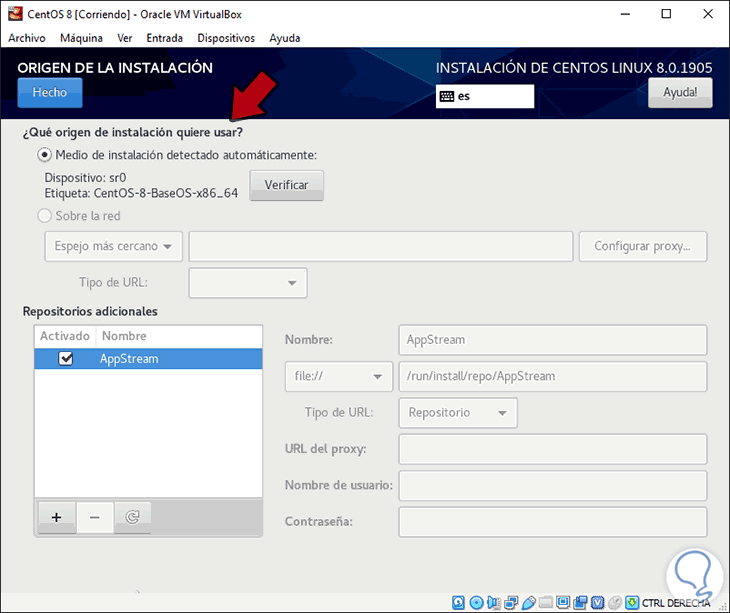Close the VirtualBox window
This screenshot has height=613, width=730.
[708, 14]
